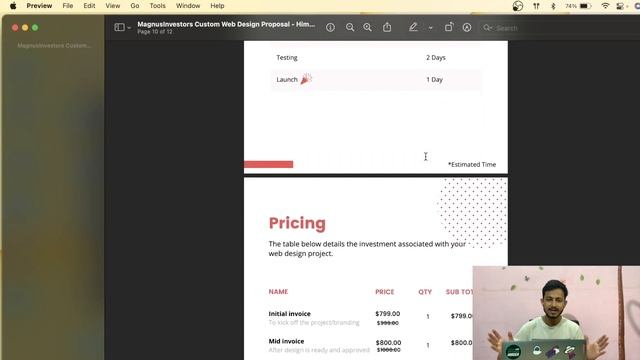Open the Share button
The width and height of the screenshot is (640, 360).
[387, 27]
